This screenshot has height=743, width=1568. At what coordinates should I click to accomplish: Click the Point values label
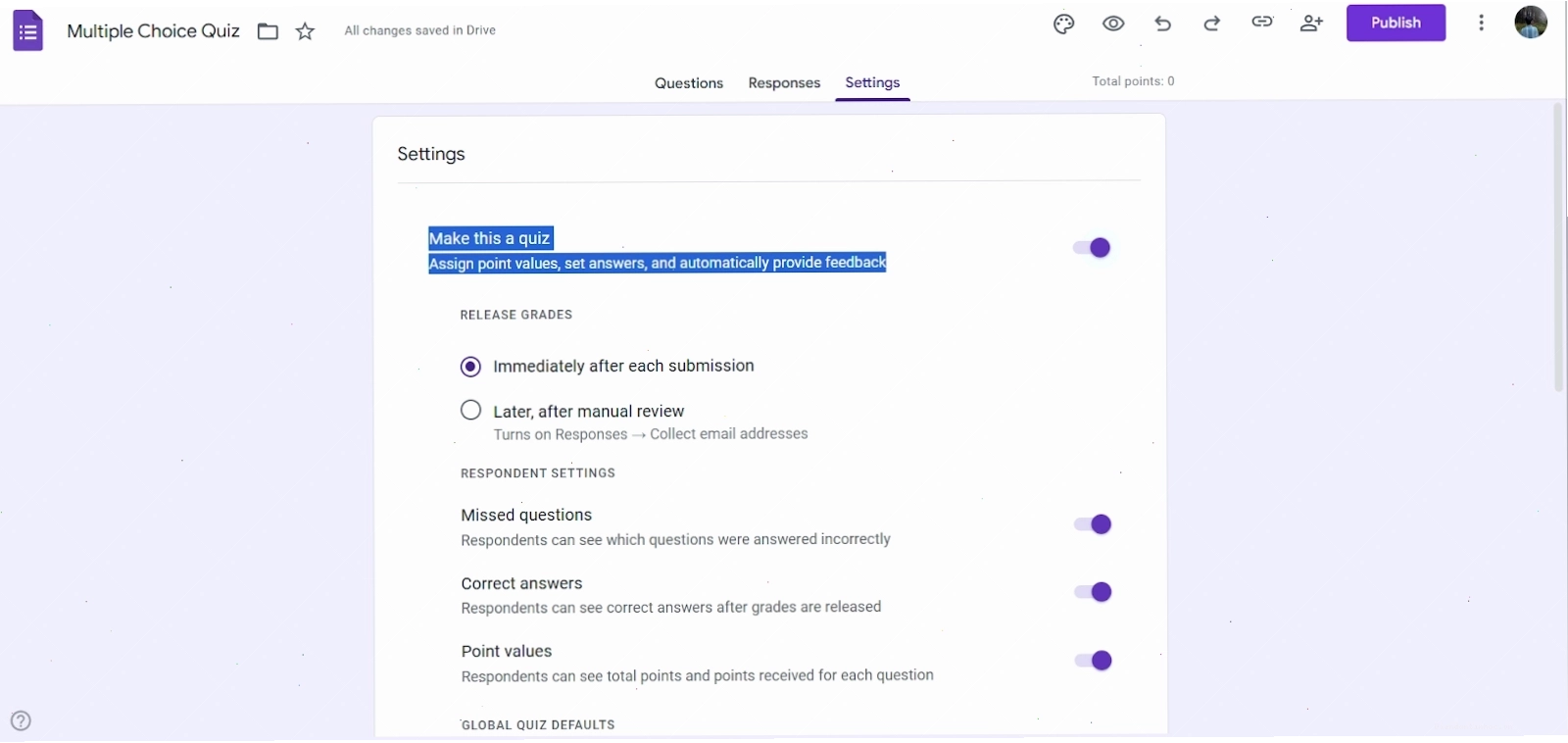507,652
